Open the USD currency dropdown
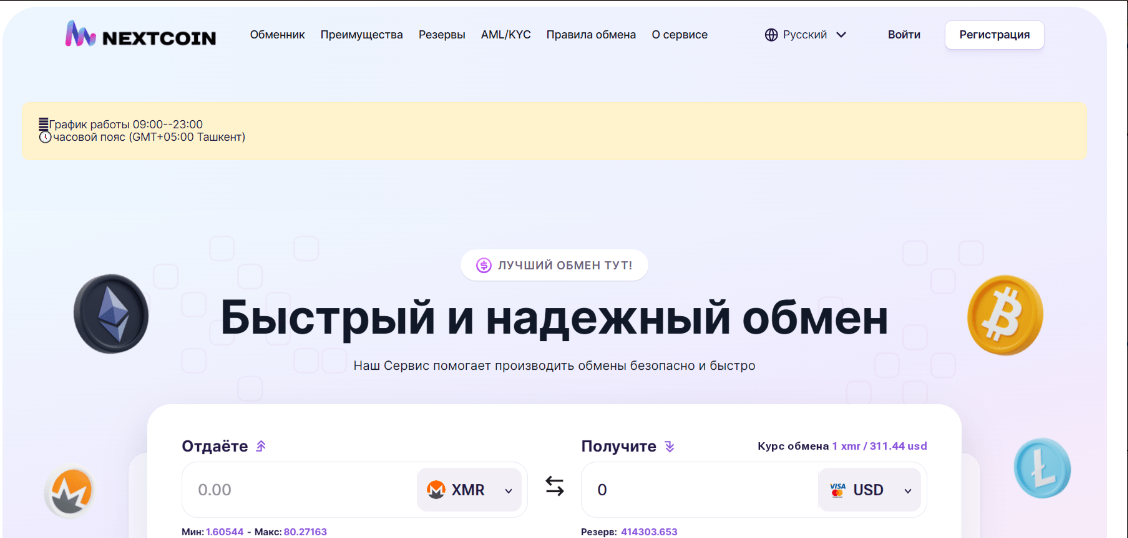 coord(869,490)
